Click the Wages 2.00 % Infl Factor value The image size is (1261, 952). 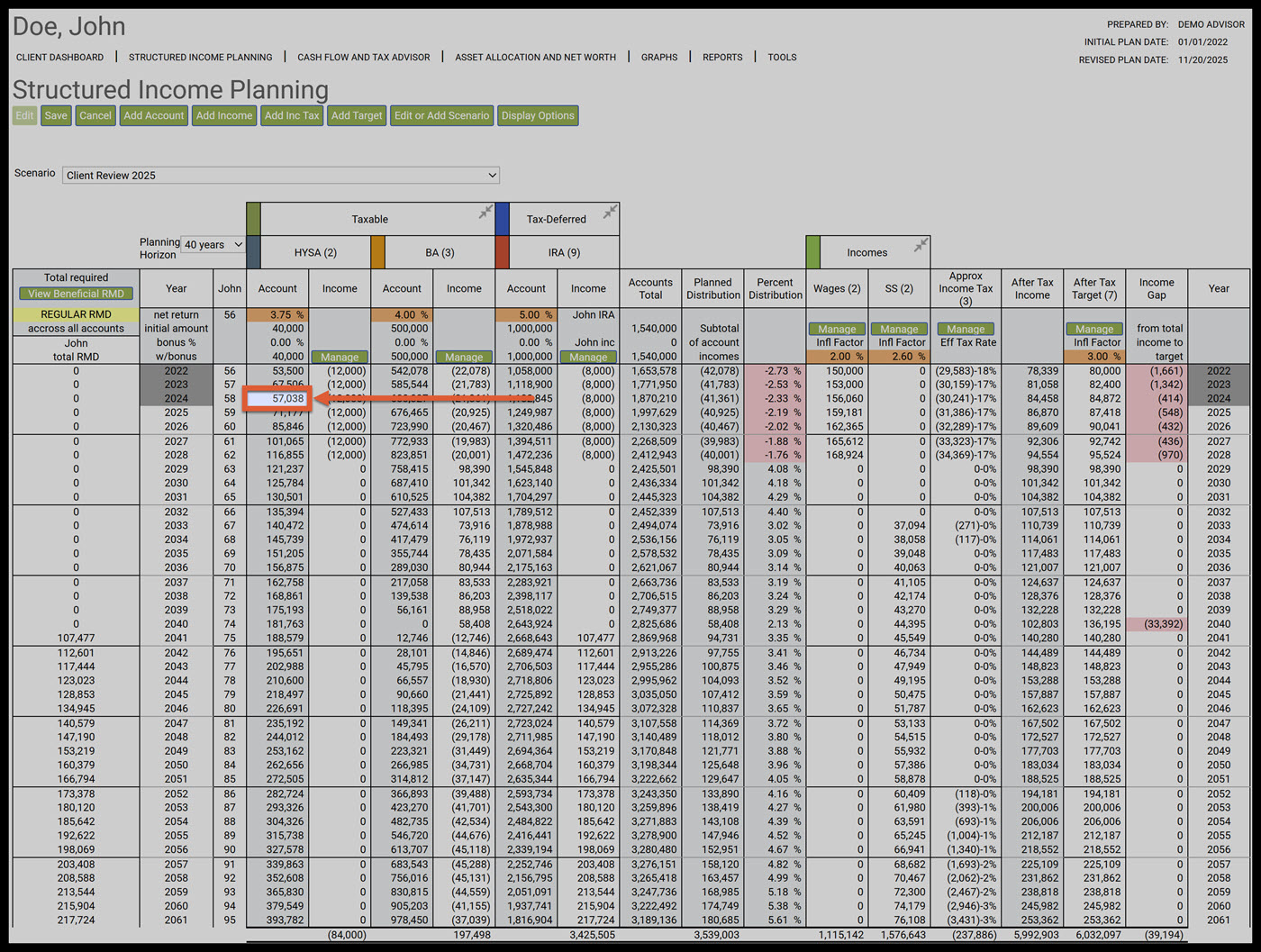[x=837, y=357]
